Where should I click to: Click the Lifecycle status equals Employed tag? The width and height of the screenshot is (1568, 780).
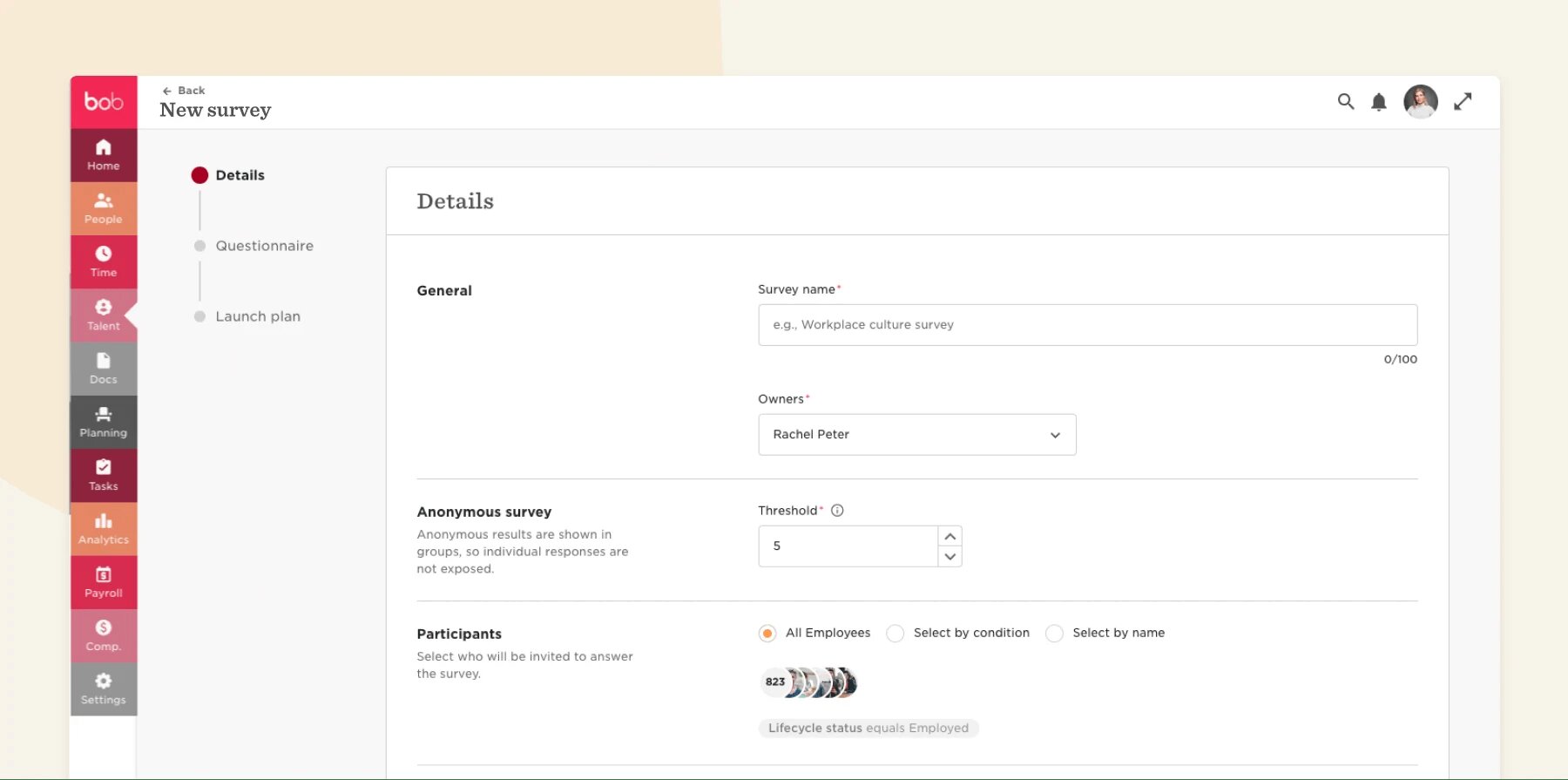pos(868,729)
